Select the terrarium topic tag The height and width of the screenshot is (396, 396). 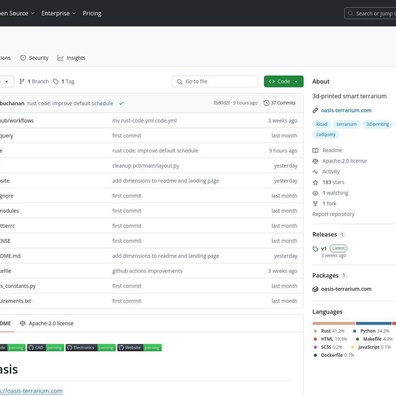[347, 124]
